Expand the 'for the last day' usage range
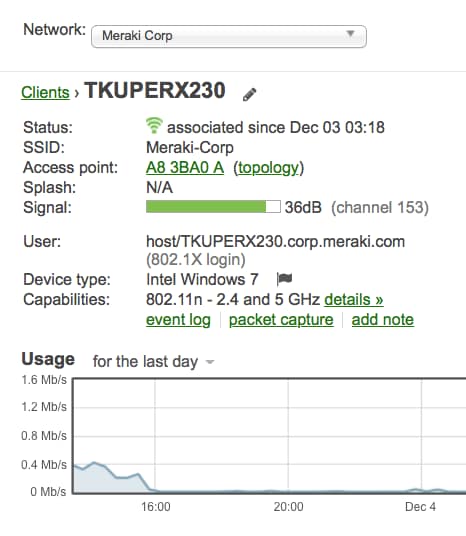Screen dimensions: 466x536 pyautogui.click(x=154, y=362)
